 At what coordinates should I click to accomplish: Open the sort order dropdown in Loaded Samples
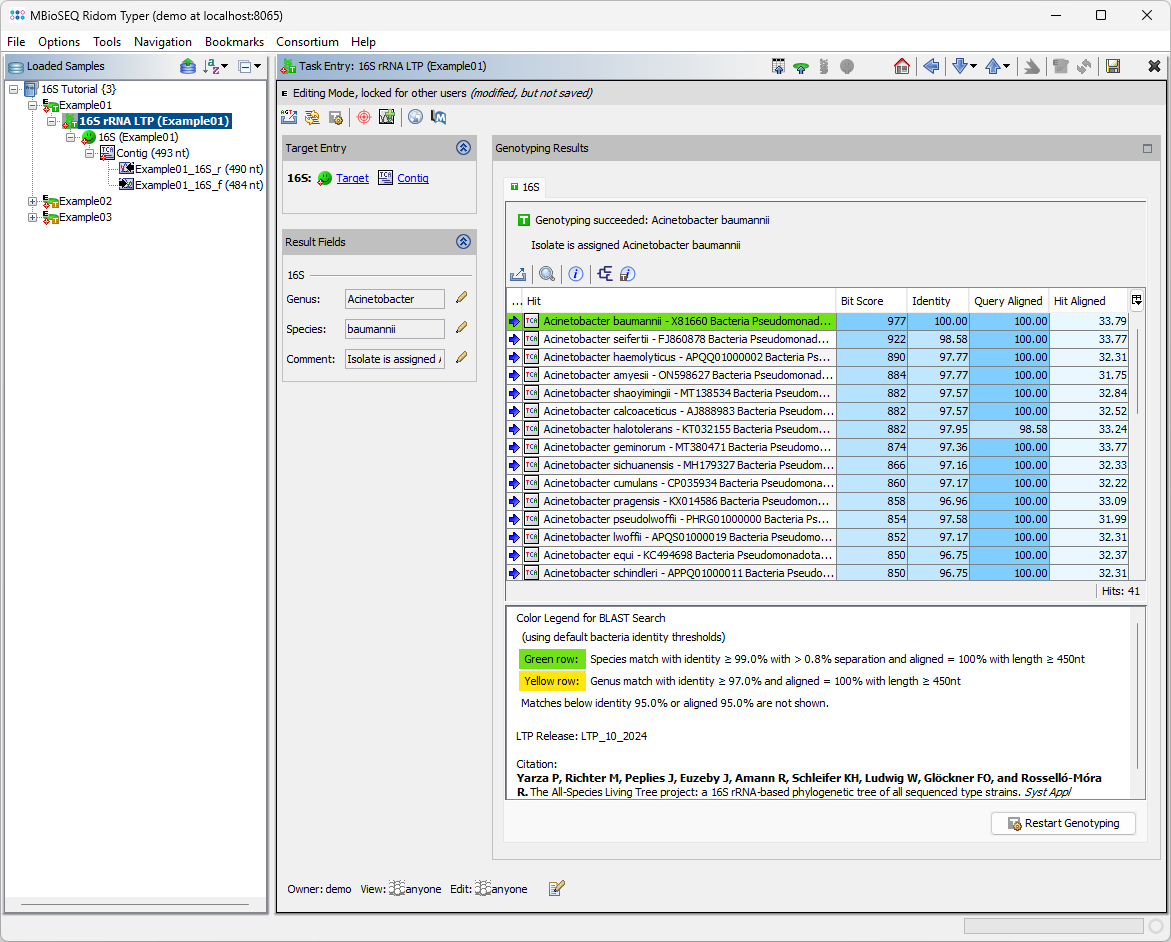pyautogui.click(x=216, y=66)
